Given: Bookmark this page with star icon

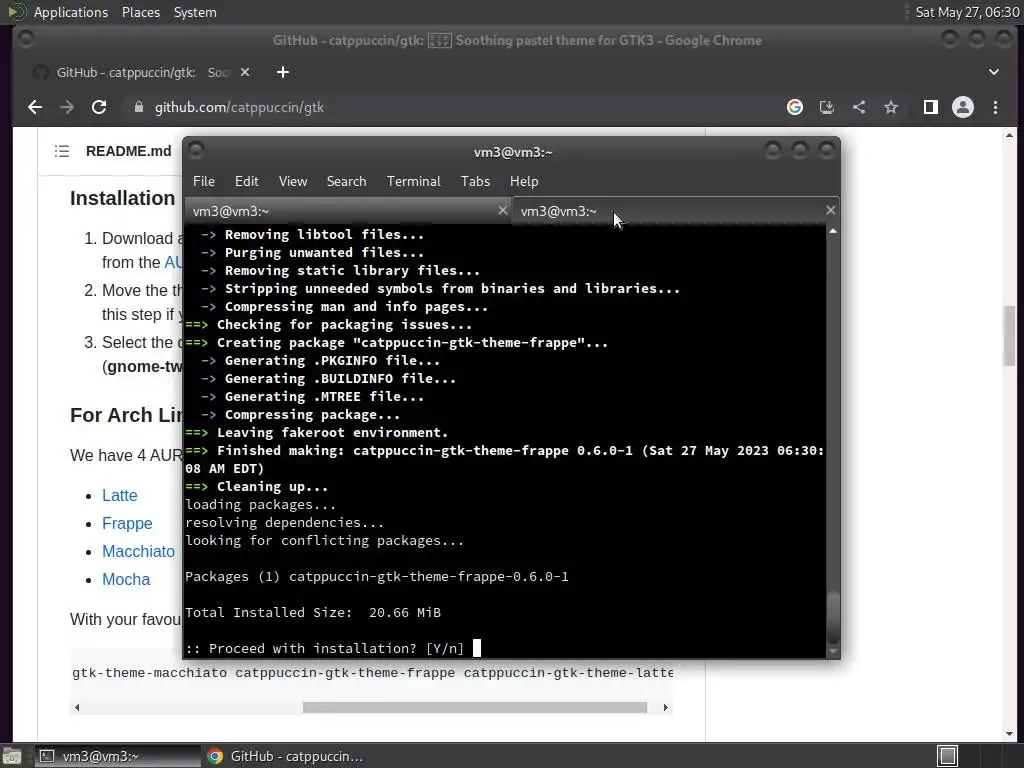Looking at the screenshot, I should click(x=891, y=107).
